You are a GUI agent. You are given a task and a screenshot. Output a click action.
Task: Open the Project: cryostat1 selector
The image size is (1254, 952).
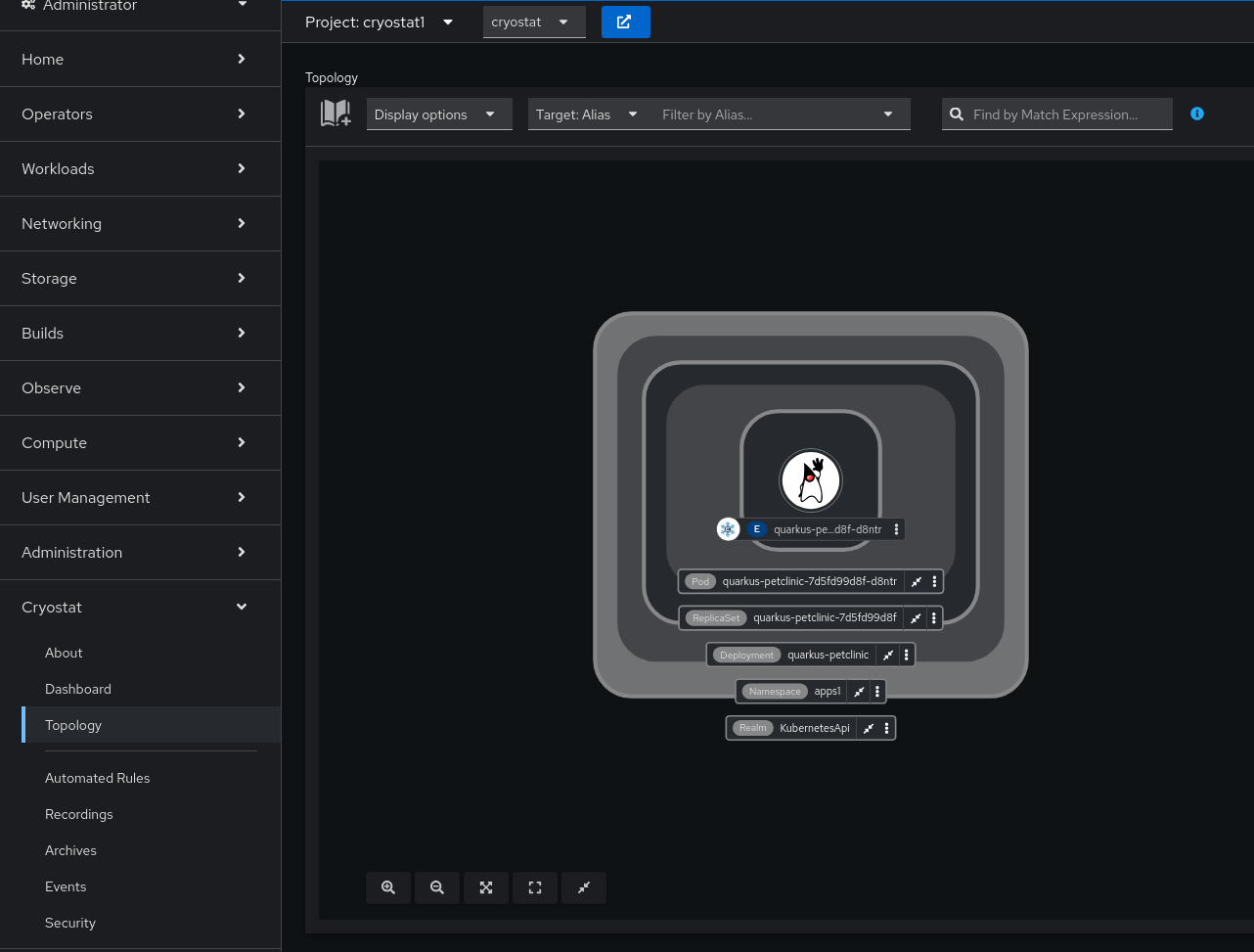(380, 22)
